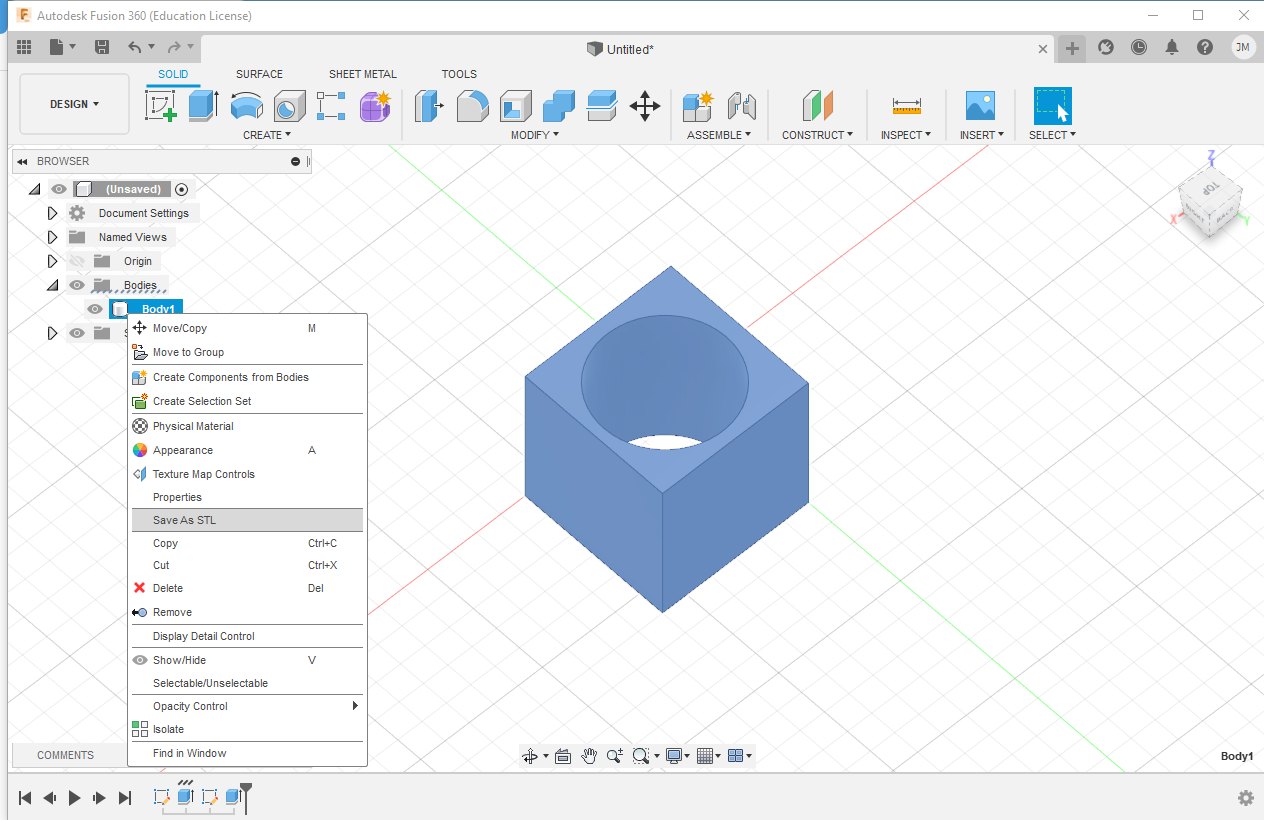
Task: Toggle Body1 visibility eye
Action: point(95,309)
